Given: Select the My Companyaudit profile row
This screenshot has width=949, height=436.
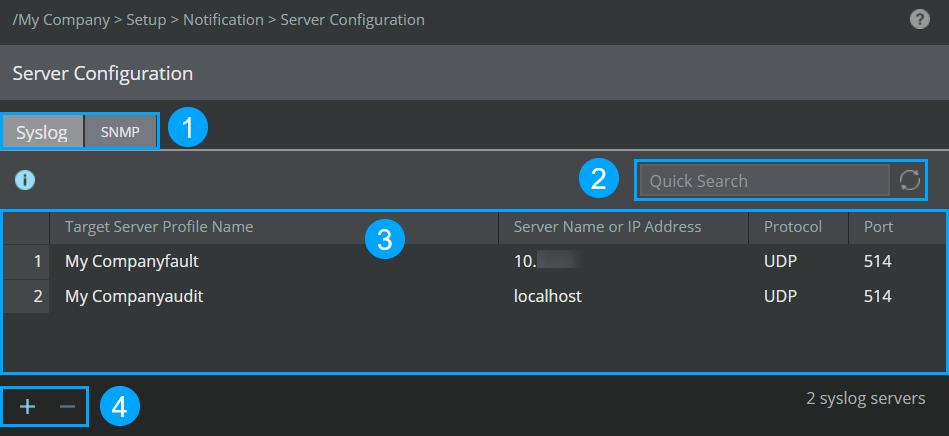Looking at the screenshot, I should 474,296.
